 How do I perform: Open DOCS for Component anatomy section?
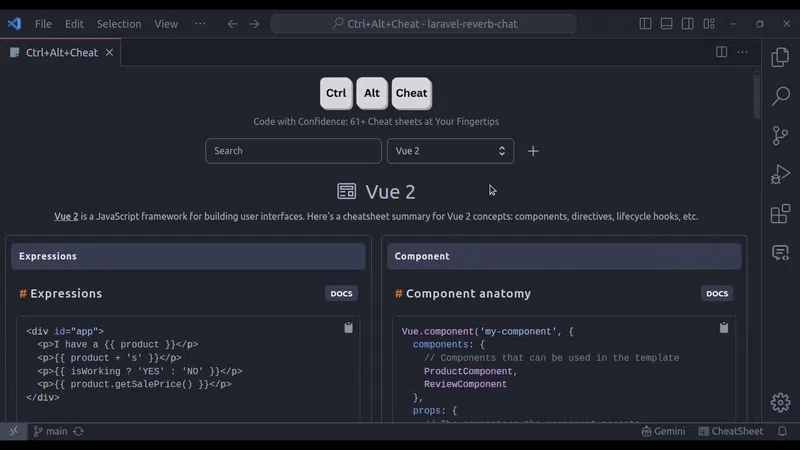[717, 293]
